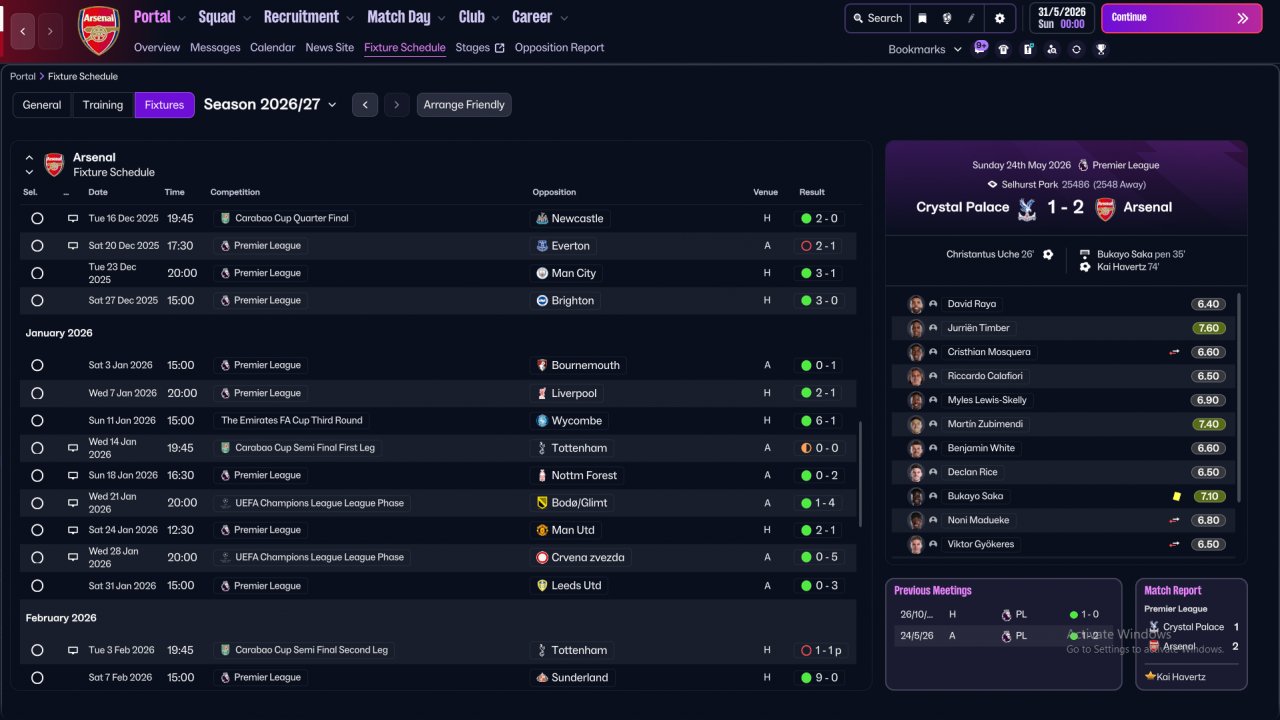Switch to the General view tab
1280x720 pixels.
coord(42,105)
